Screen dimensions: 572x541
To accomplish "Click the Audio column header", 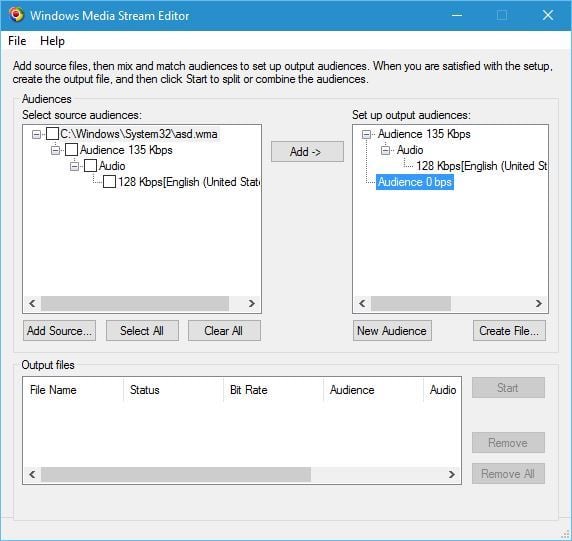I will (442, 390).
